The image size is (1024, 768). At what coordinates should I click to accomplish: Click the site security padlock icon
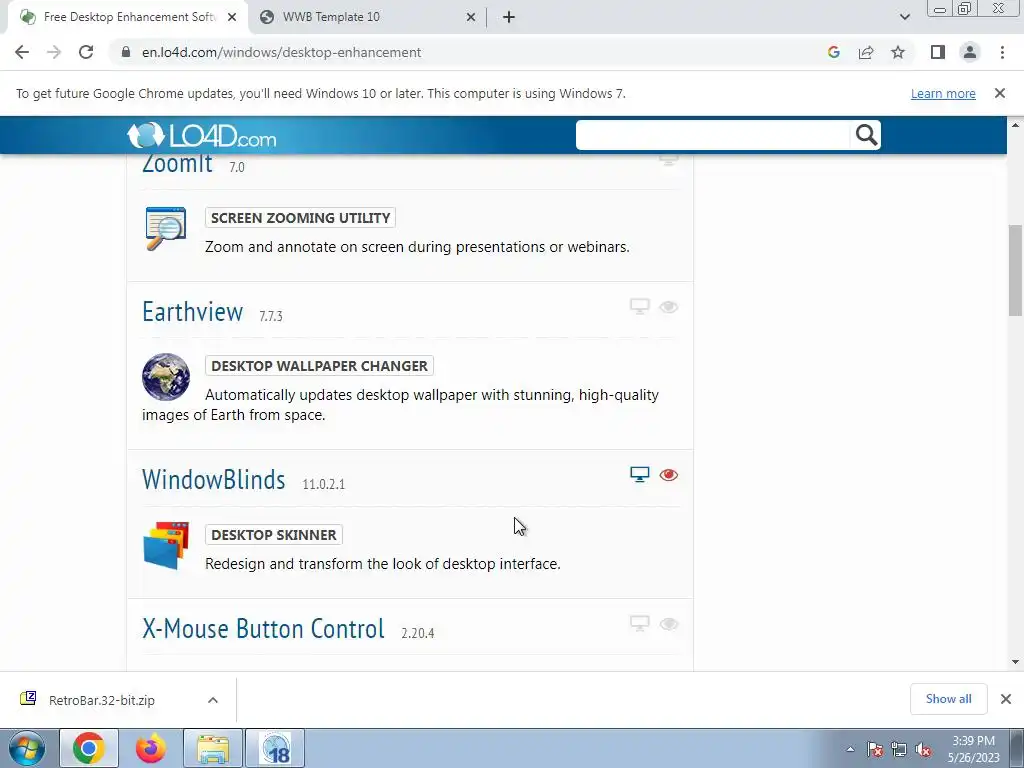(126, 52)
